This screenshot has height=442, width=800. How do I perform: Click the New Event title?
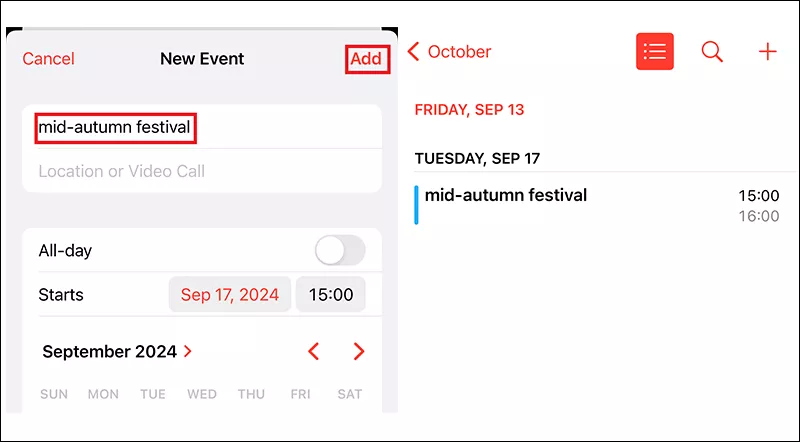pyautogui.click(x=202, y=59)
